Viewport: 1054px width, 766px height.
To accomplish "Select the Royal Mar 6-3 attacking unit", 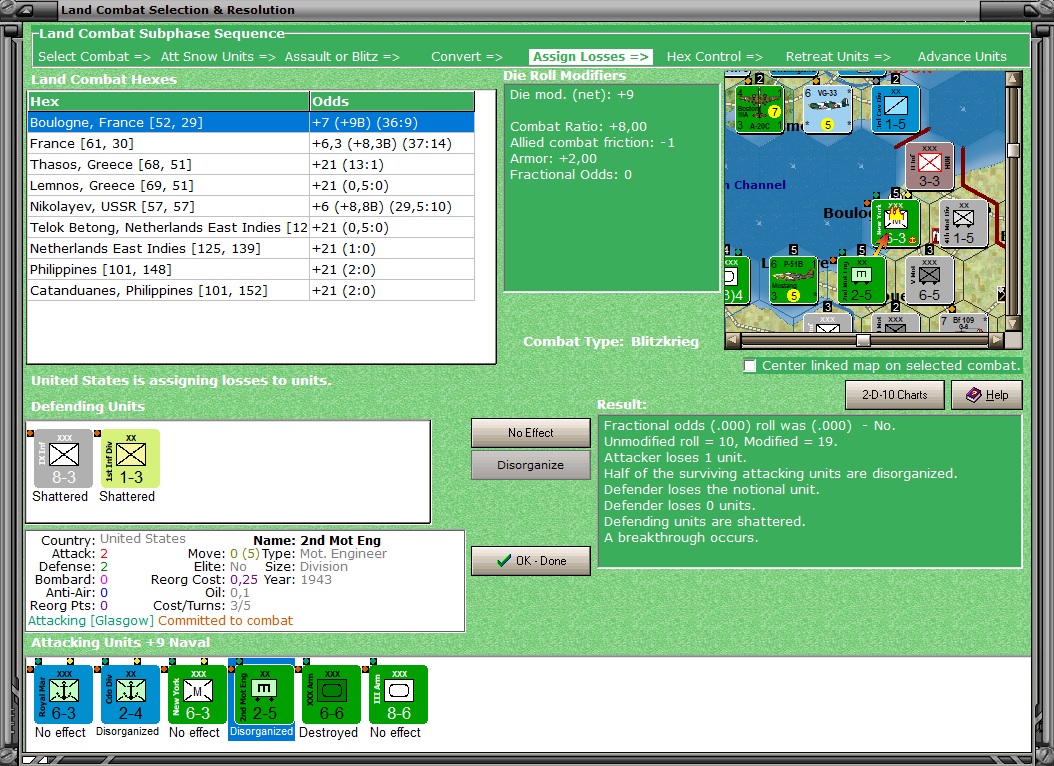I will click(63, 694).
